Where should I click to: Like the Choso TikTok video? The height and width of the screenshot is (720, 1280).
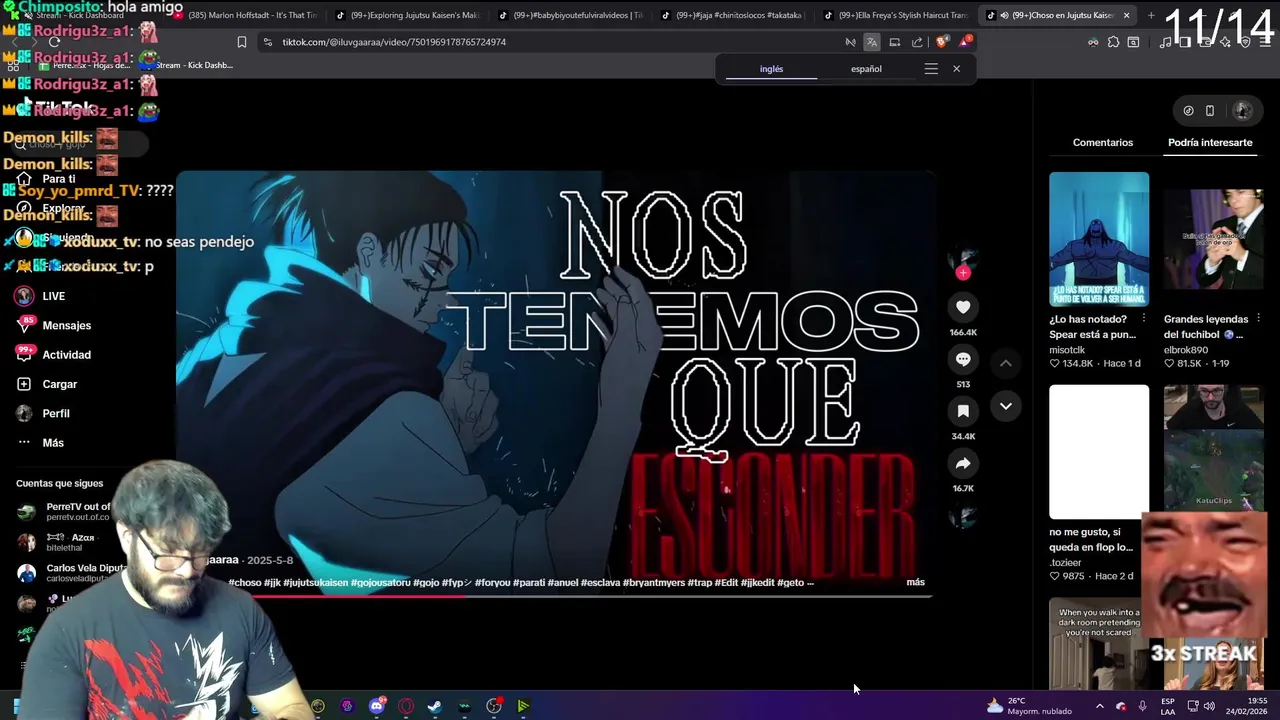963,308
